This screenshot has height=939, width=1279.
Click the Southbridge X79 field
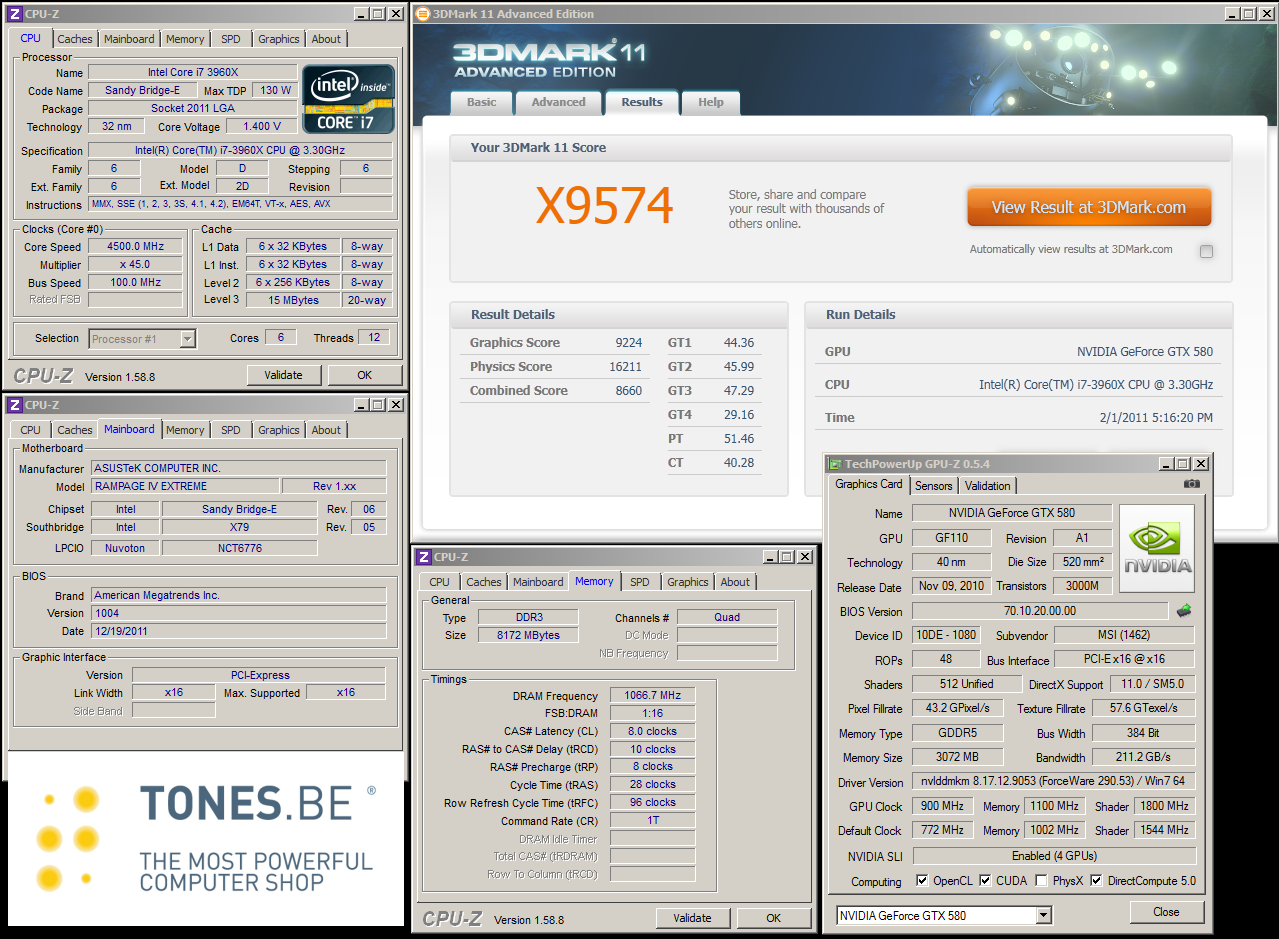pos(239,527)
